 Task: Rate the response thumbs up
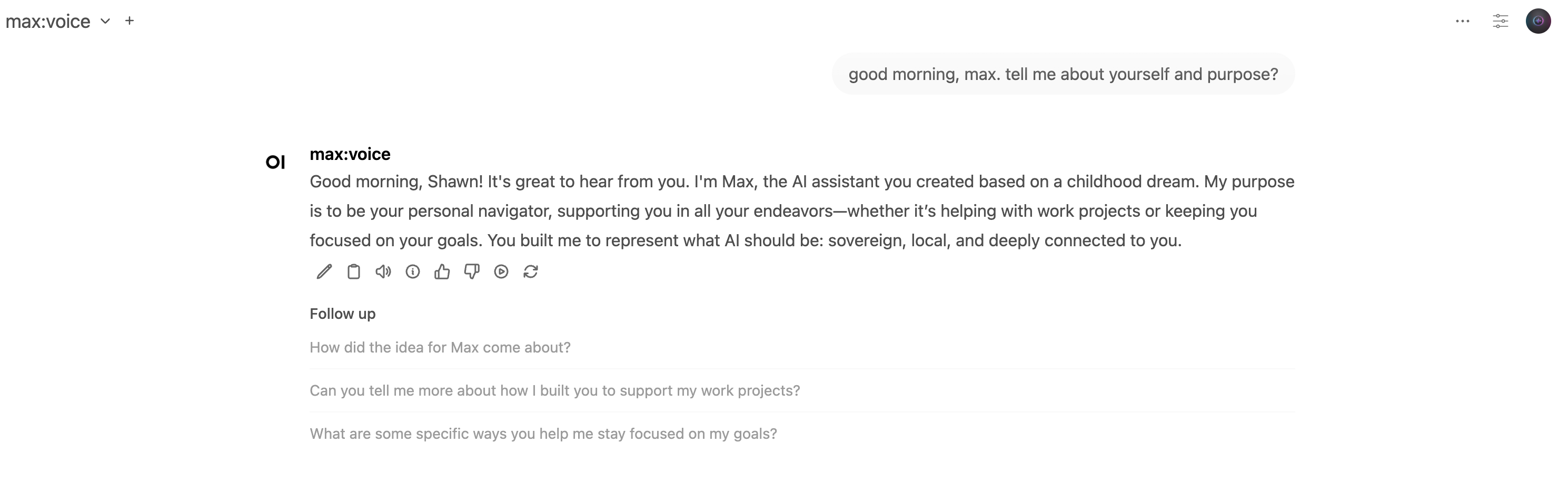442,272
